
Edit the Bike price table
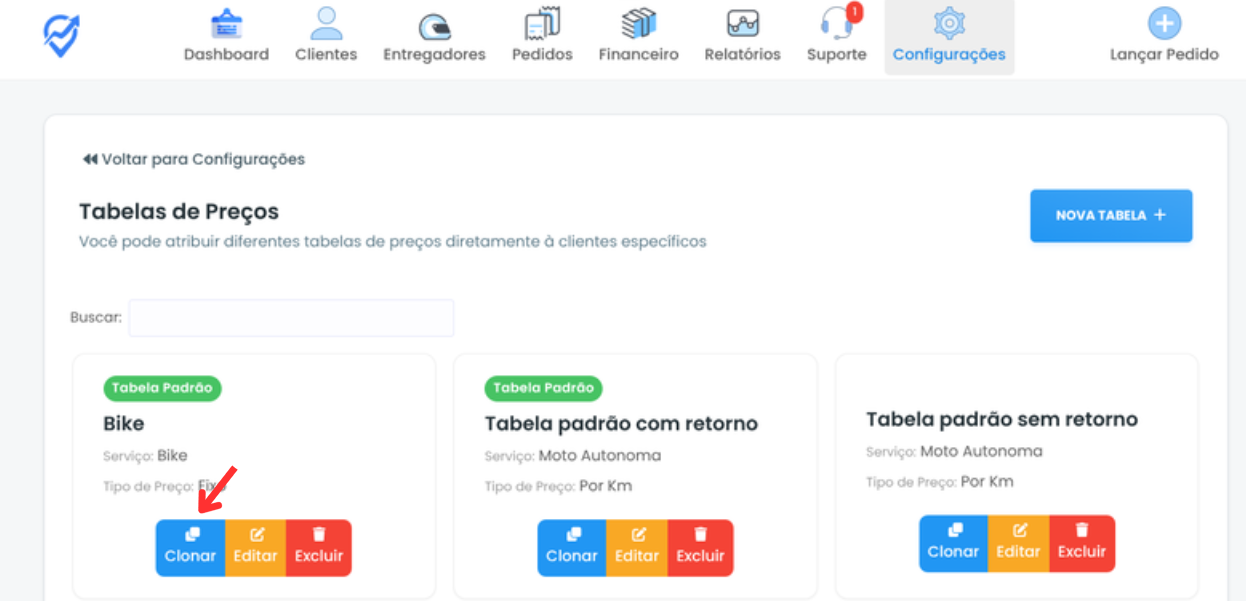tap(255, 547)
